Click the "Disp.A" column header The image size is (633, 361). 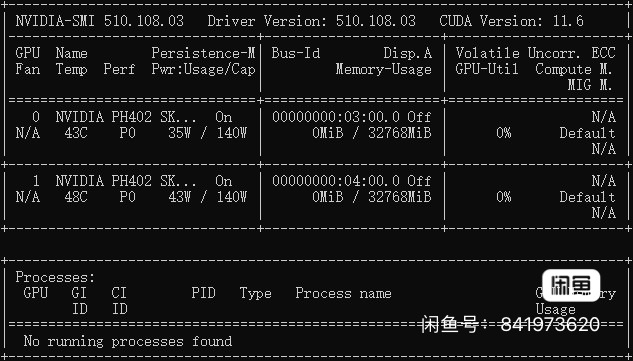tap(408, 53)
